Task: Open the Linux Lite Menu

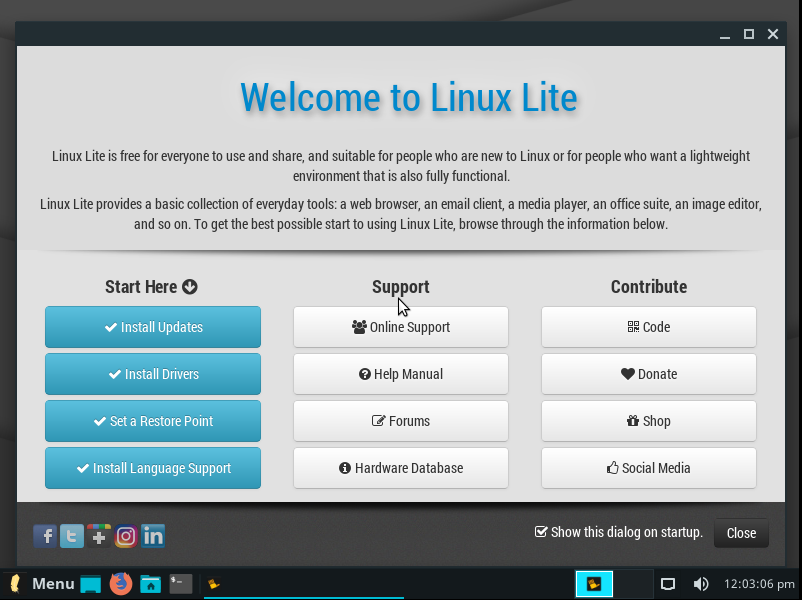Action: [x=41, y=584]
